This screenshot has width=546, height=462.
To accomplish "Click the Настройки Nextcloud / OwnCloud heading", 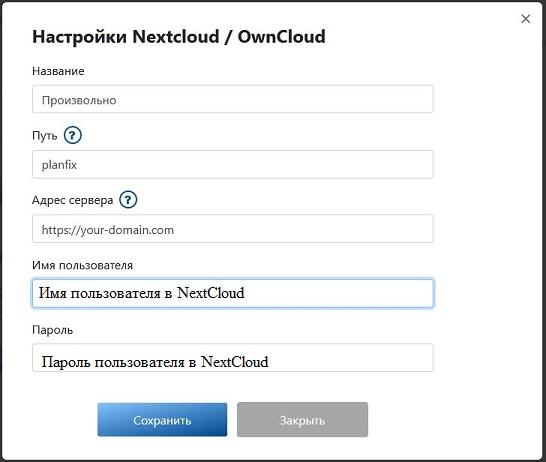I will (179, 37).
